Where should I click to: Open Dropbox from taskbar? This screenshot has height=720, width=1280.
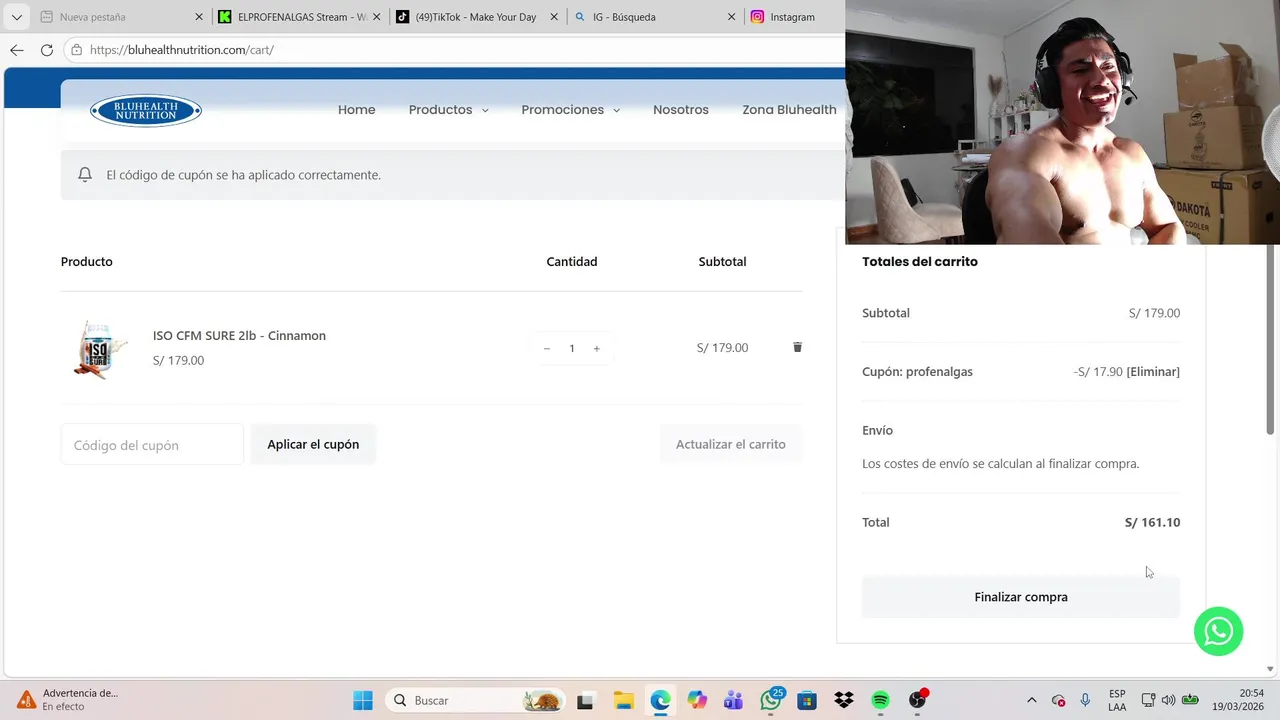(x=844, y=700)
